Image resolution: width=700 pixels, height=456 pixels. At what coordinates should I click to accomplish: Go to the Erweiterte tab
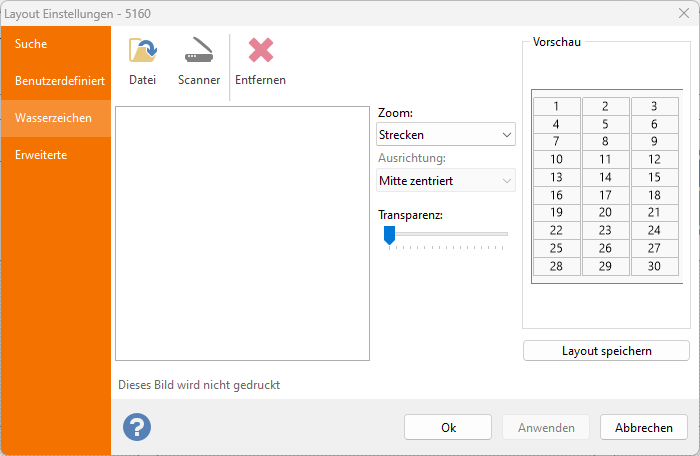point(55,155)
